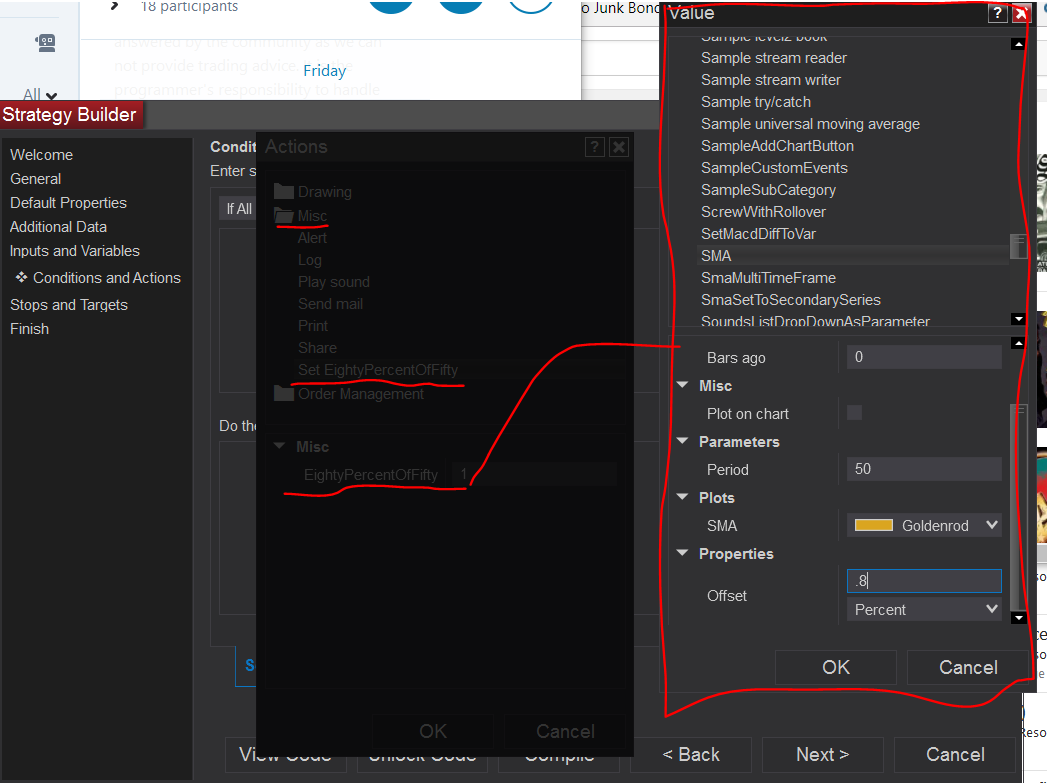Open the Welcome page in Strategy Builder

pyautogui.click(x=41, y=155)
